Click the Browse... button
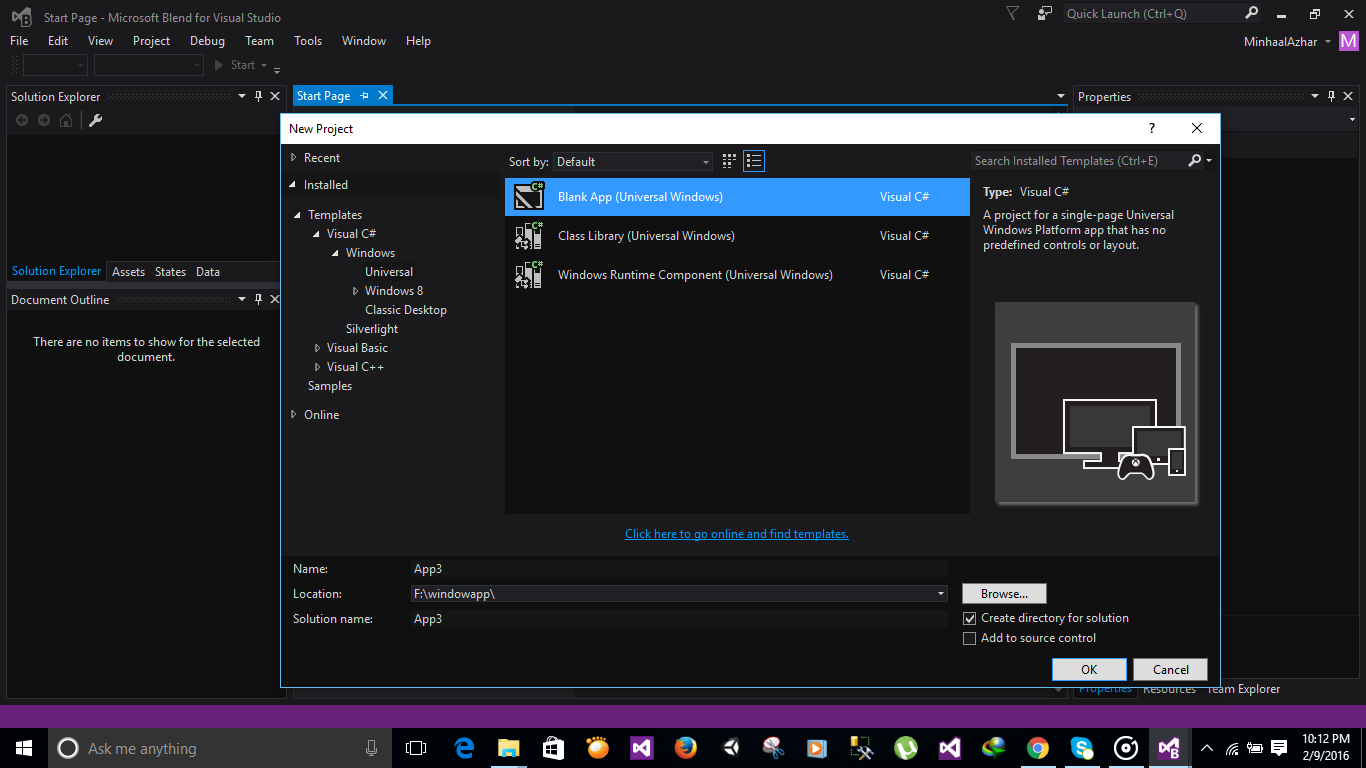 (1004, 594)
